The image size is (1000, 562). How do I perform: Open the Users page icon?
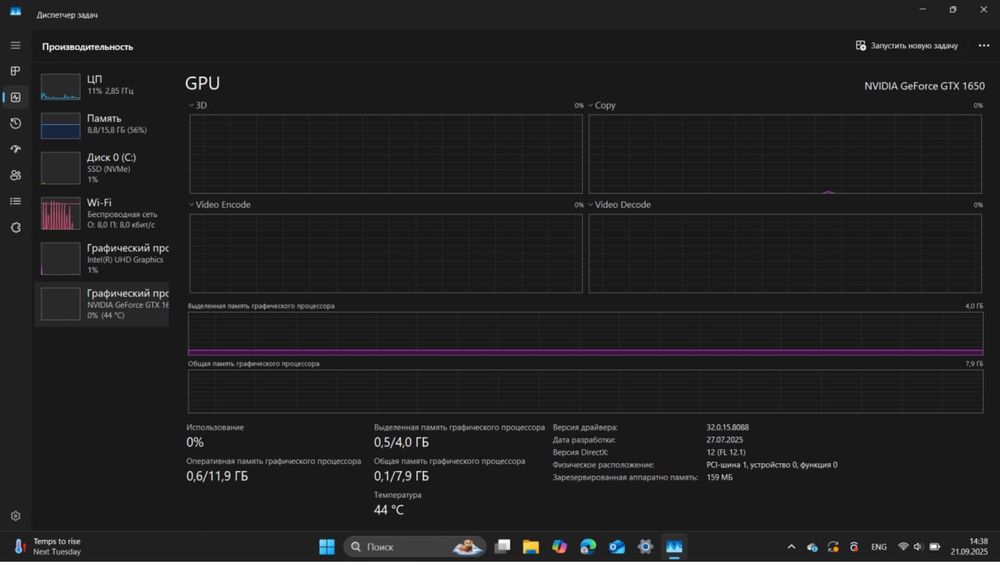[15, 175]
